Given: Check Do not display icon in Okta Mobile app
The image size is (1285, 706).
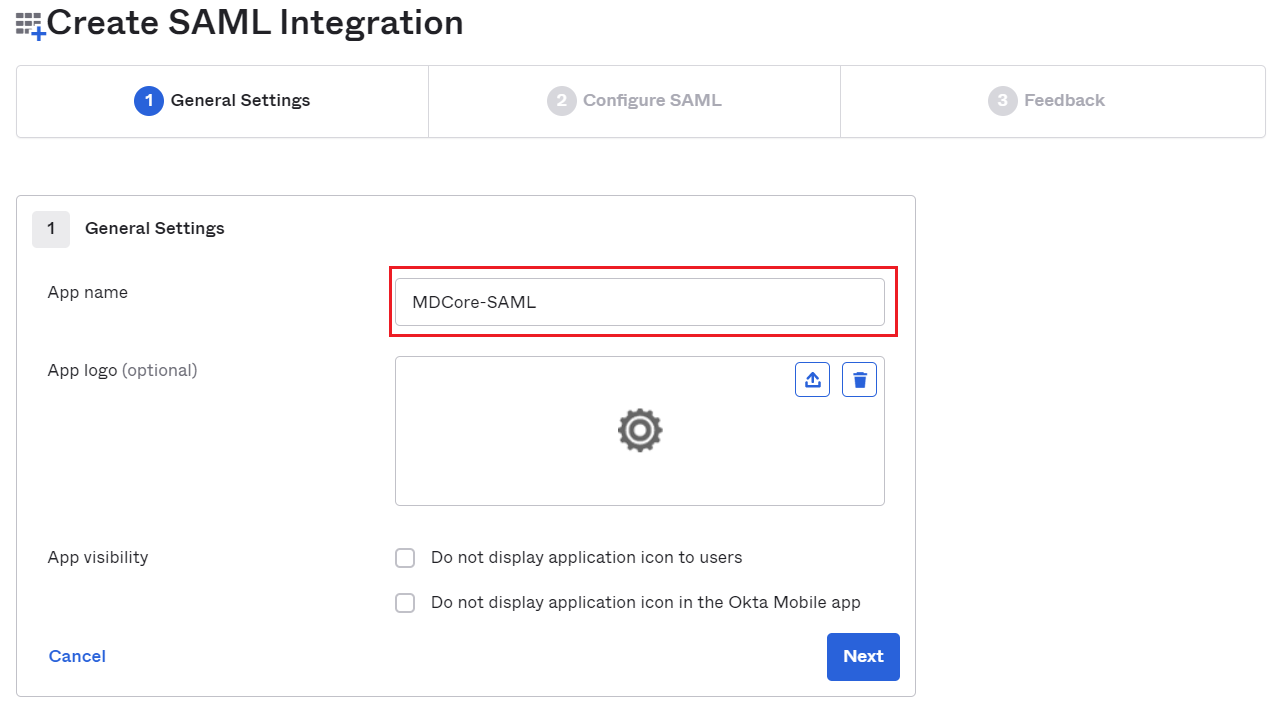Looking at the screenshot, I should [405, 603].
